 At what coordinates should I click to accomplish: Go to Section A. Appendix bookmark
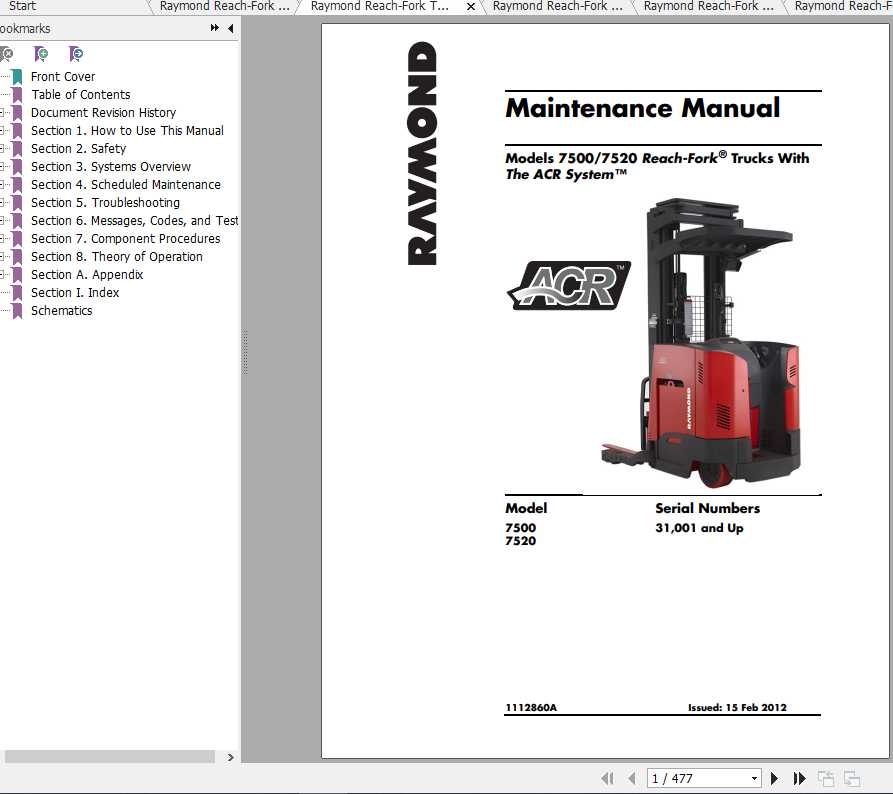click(87, 275)
